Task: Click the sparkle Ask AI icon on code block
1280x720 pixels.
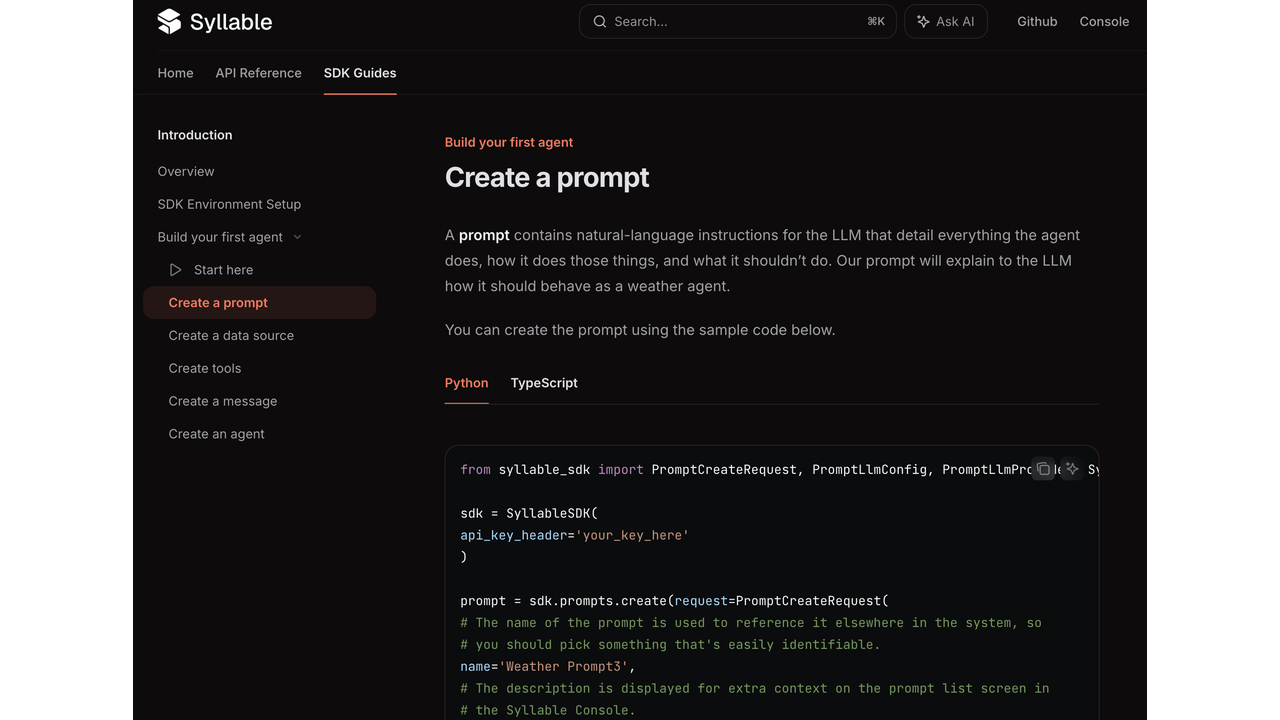Action: point(1072,469)
